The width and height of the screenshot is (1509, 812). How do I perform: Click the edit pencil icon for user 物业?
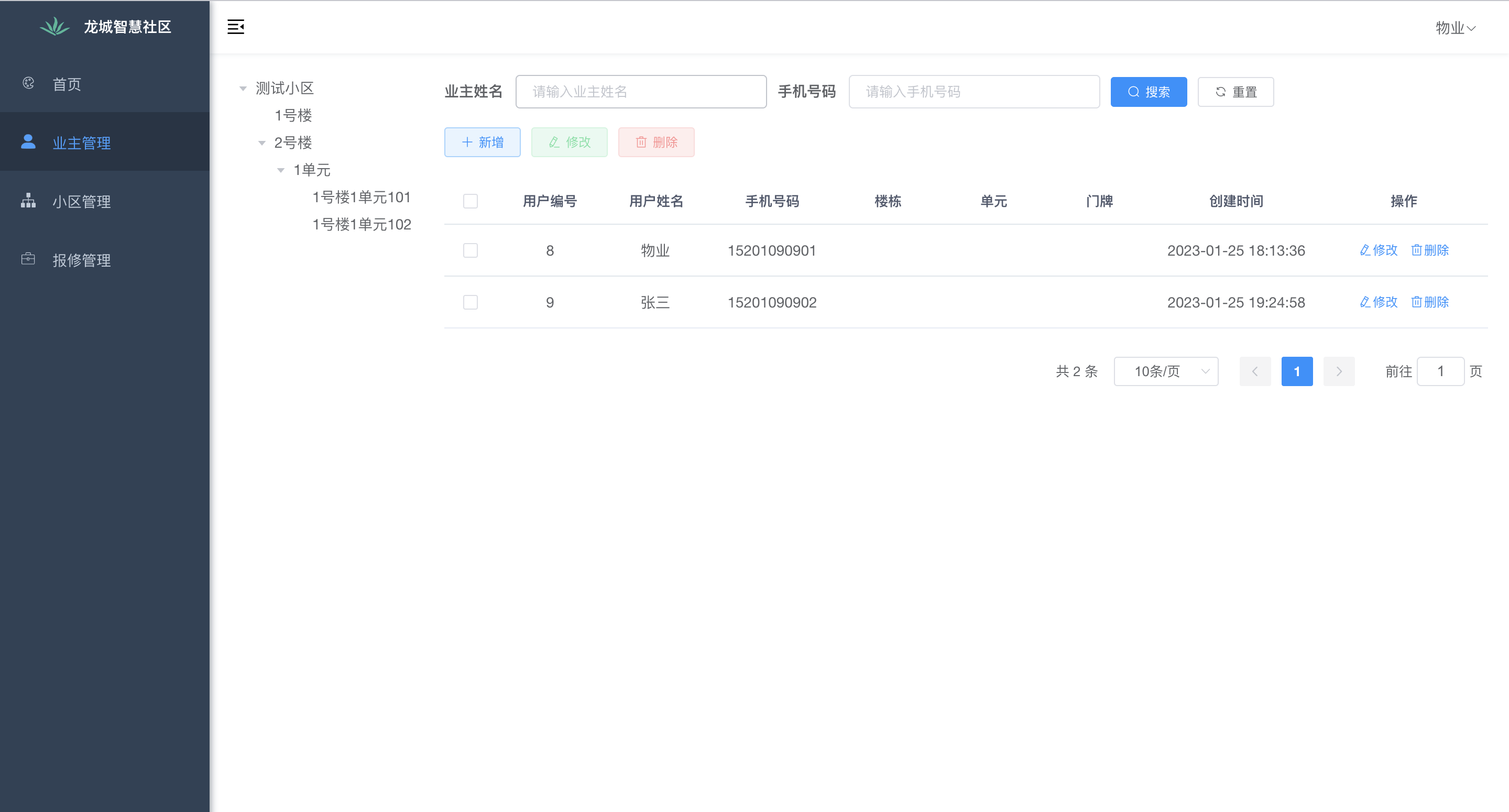tap(1365, 250)
